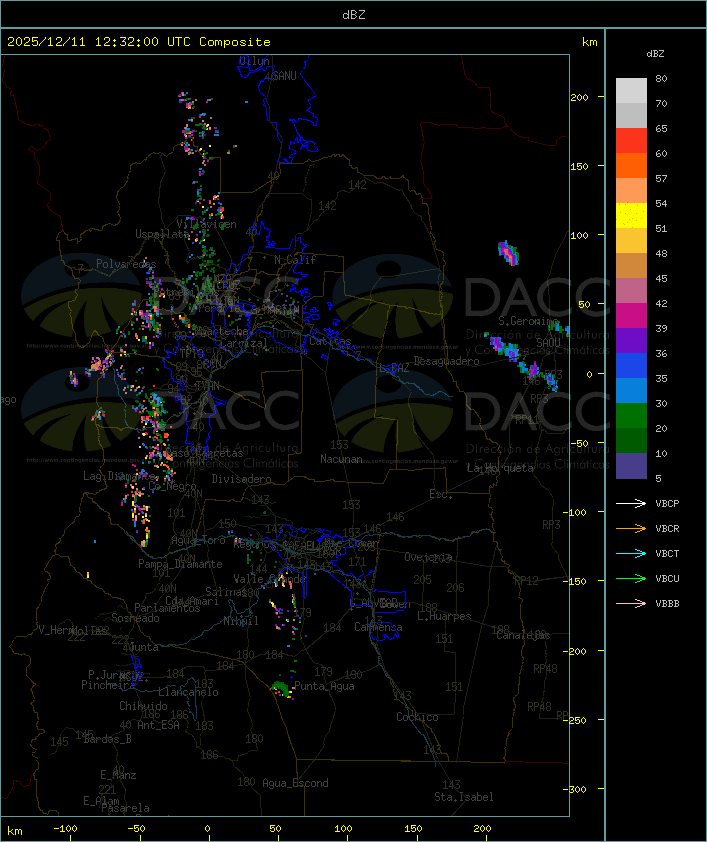The width and height of the screenshot is (707, 842).
Task: Select the light blue 30–35 dBZ swatch
Action: (x=631, y=390)
